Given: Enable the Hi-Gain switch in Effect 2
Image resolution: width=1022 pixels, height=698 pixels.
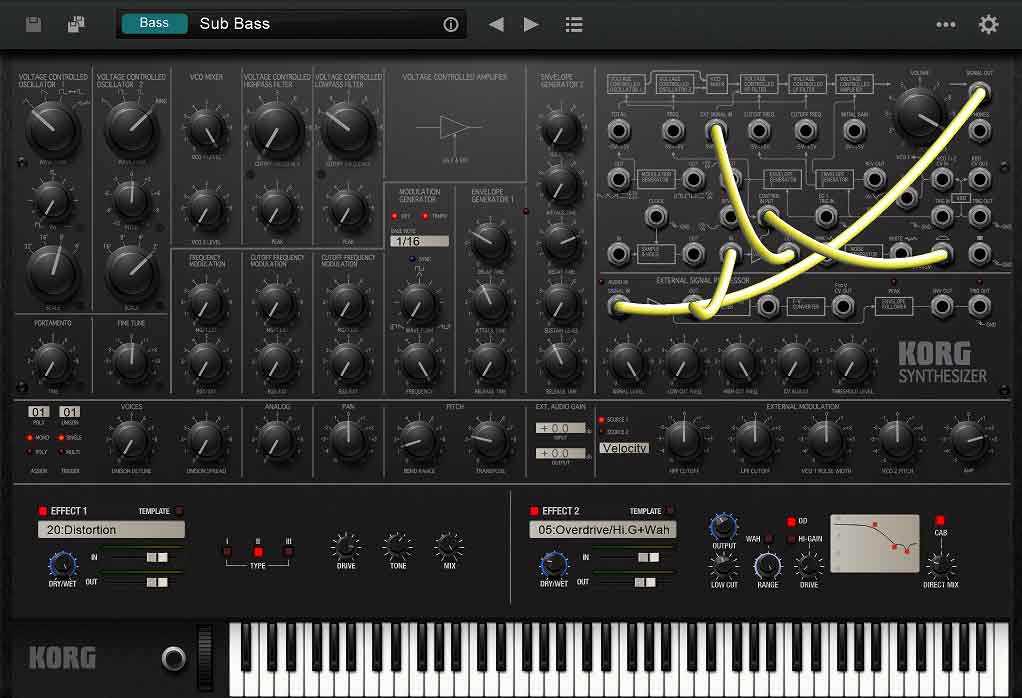Looking at the screenshot, I should click(x=791, y=539).
